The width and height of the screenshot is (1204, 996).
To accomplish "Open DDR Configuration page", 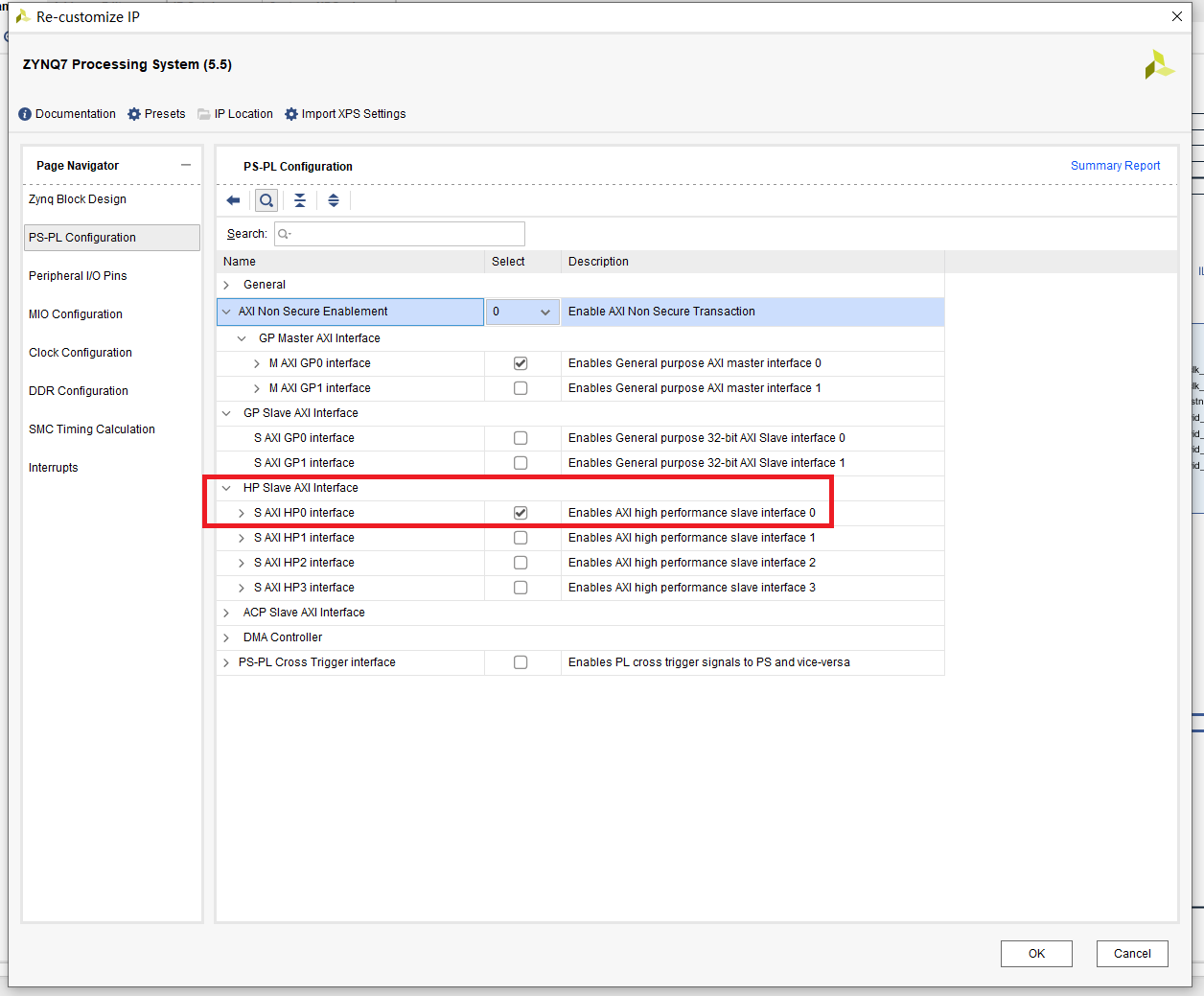I will point(79,391).
